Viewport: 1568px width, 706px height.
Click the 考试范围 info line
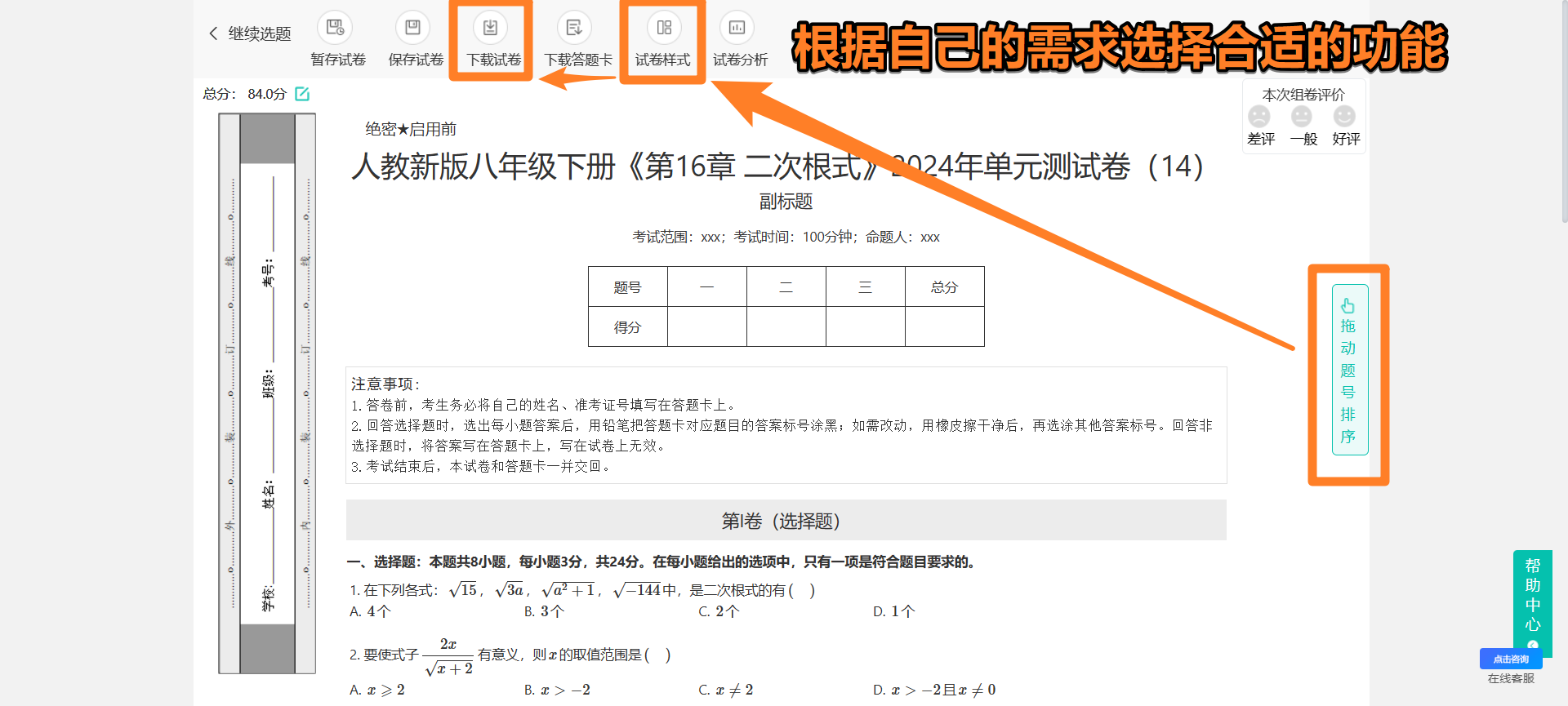click(x=786, y=238)
